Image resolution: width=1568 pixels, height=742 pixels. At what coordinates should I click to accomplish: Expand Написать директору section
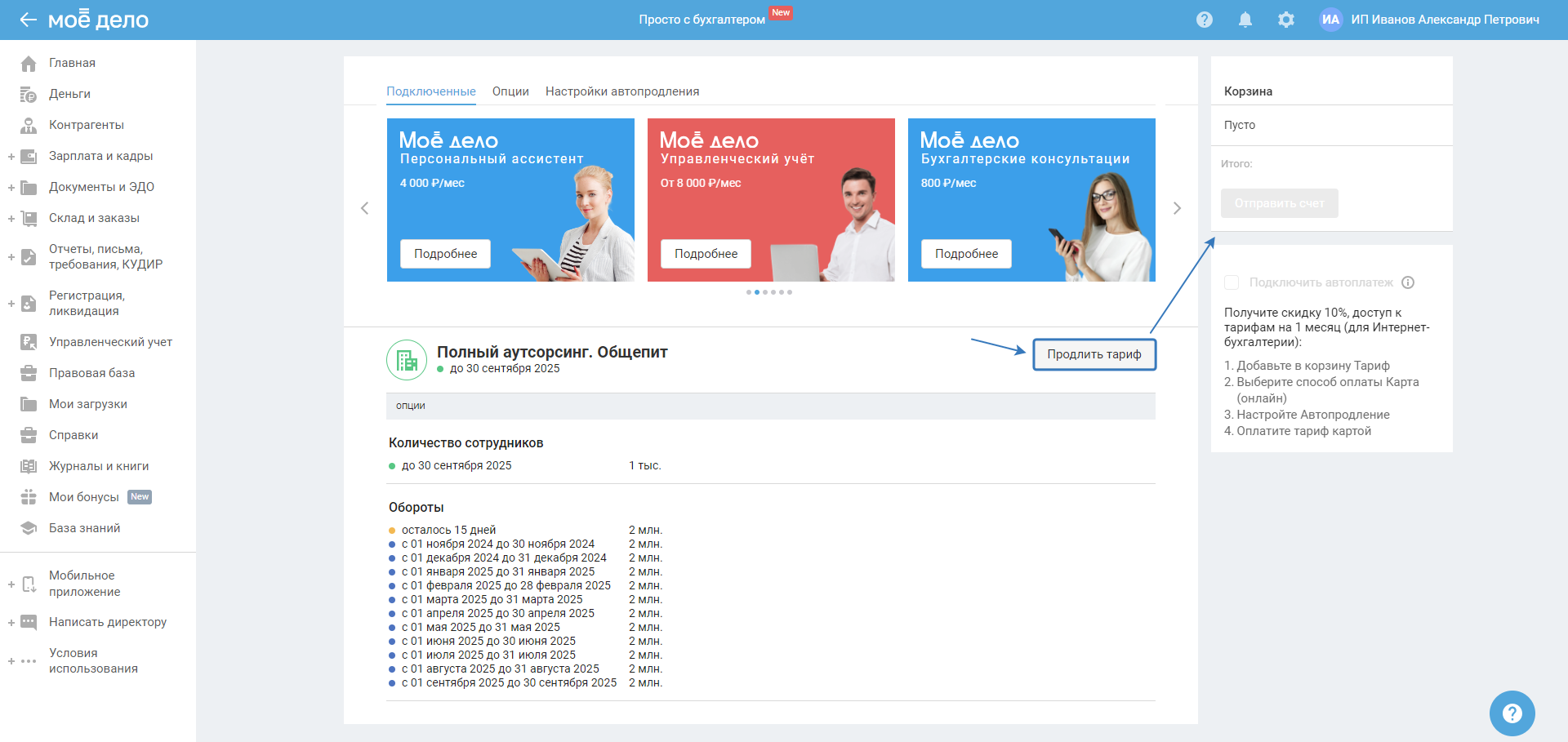click(11, 622)
